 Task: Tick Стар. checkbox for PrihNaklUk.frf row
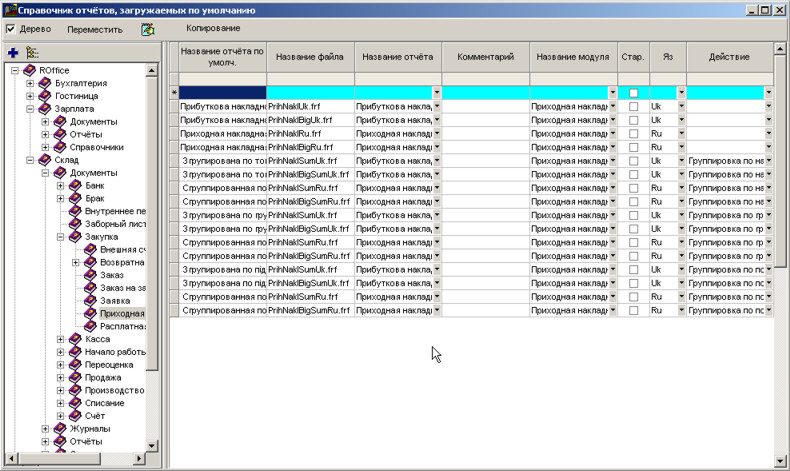click(x=633, y=105)
